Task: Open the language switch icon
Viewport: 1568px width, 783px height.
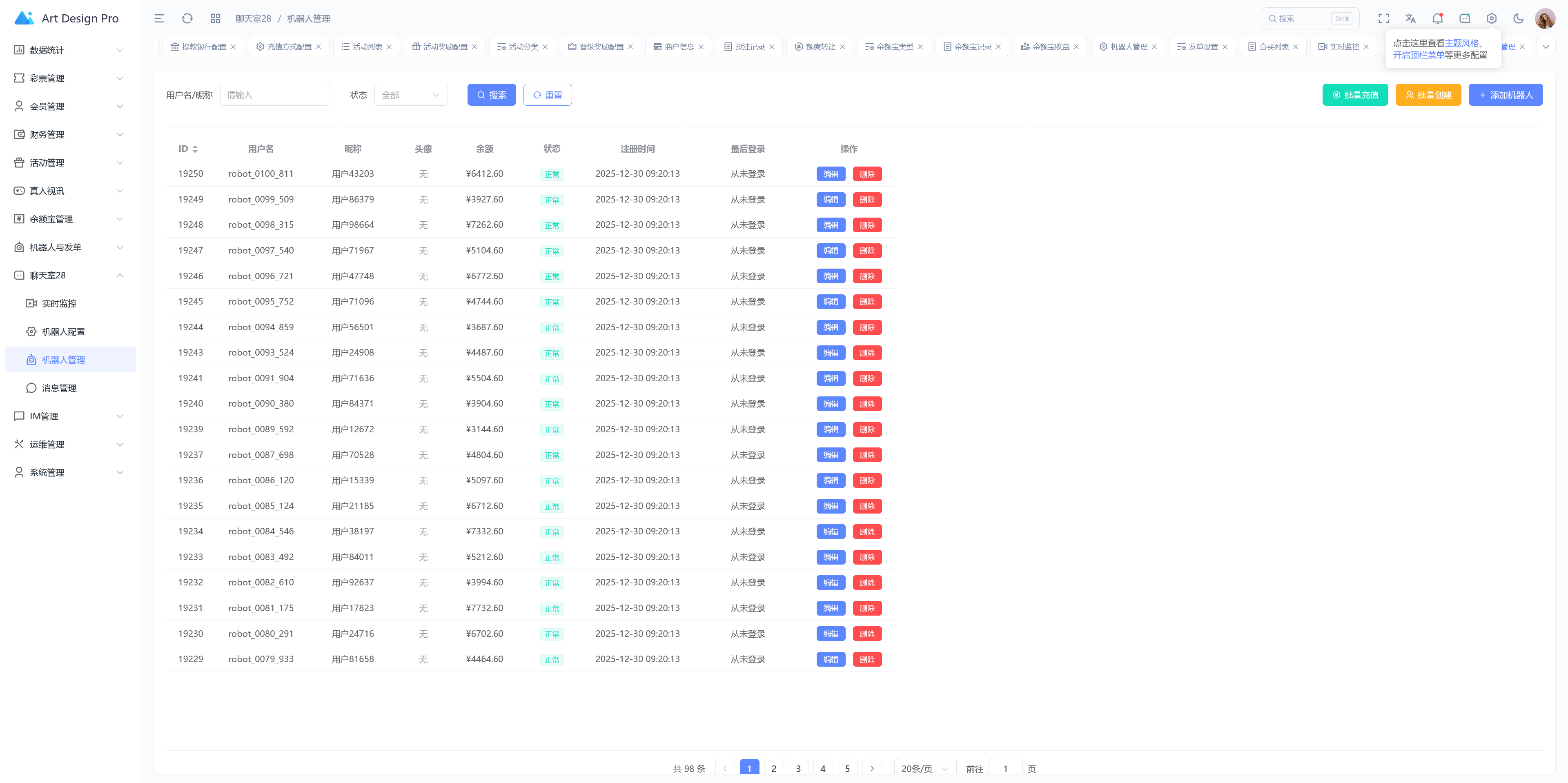Action: coord(1410,18)
